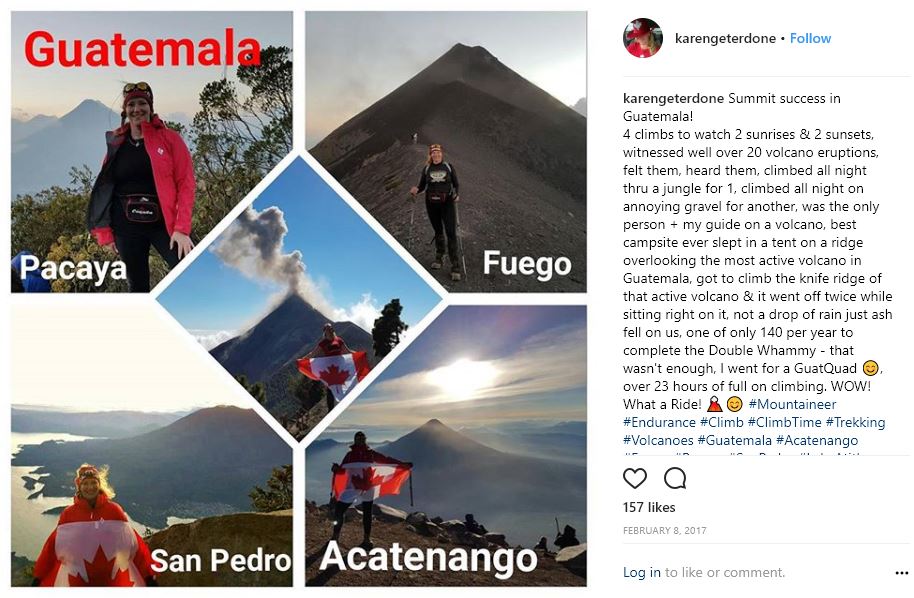The image size is (914, 598).
Task: Open the #Volcanoes hashtag
Action: click(x=658, y=440)
